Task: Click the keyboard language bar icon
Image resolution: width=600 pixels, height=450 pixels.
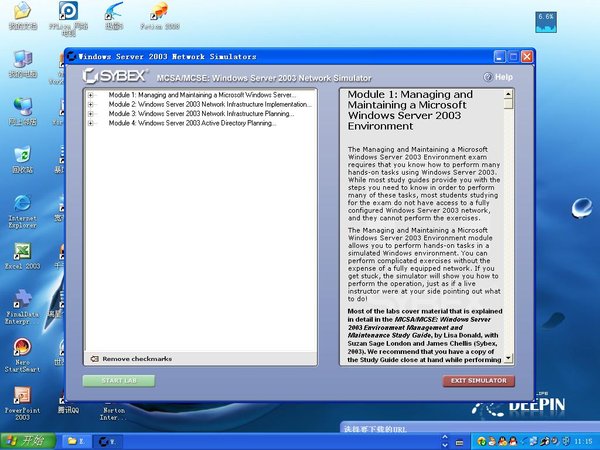Action: [459, 443]
